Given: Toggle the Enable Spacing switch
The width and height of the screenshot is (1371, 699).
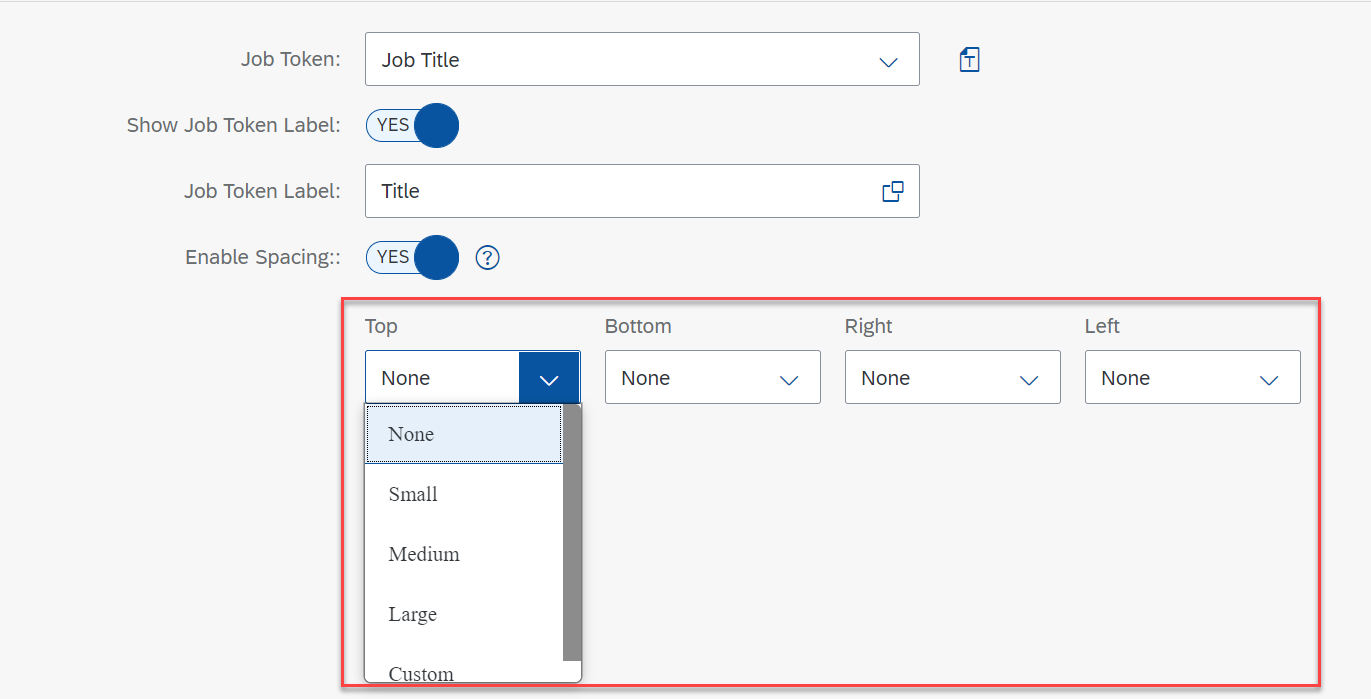Looking at the screenshot, I should (412, 257).
